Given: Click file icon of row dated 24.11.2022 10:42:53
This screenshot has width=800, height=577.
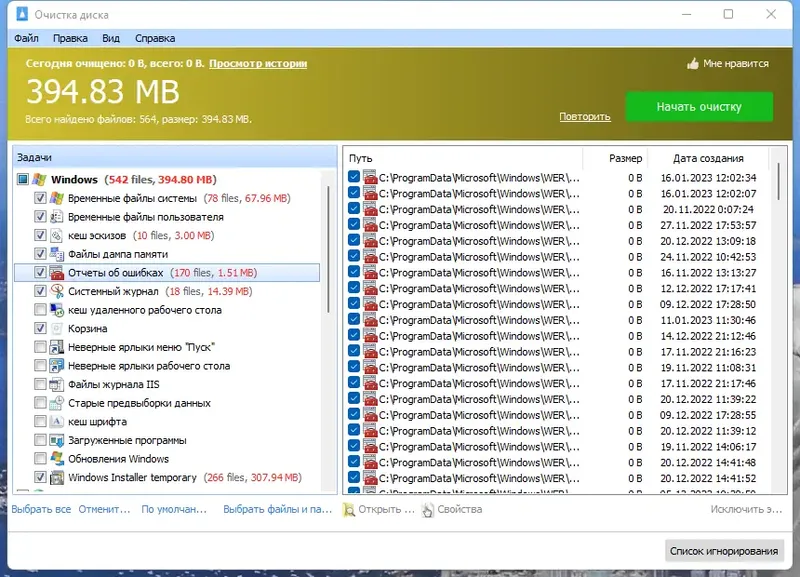Looking at the screenshot, I should 370,257.
